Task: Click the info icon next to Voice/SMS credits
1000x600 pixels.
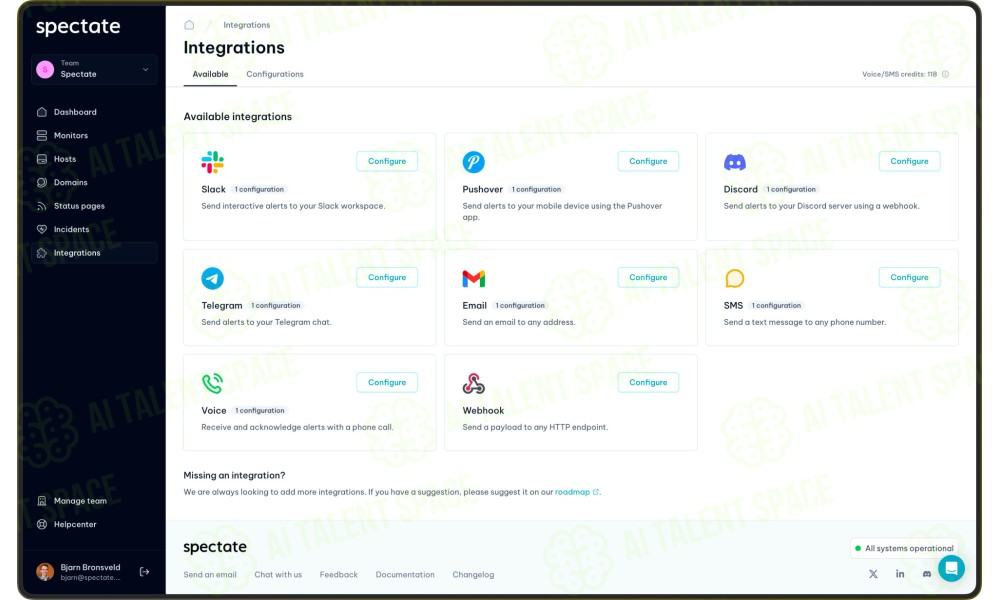Action: 946,74
